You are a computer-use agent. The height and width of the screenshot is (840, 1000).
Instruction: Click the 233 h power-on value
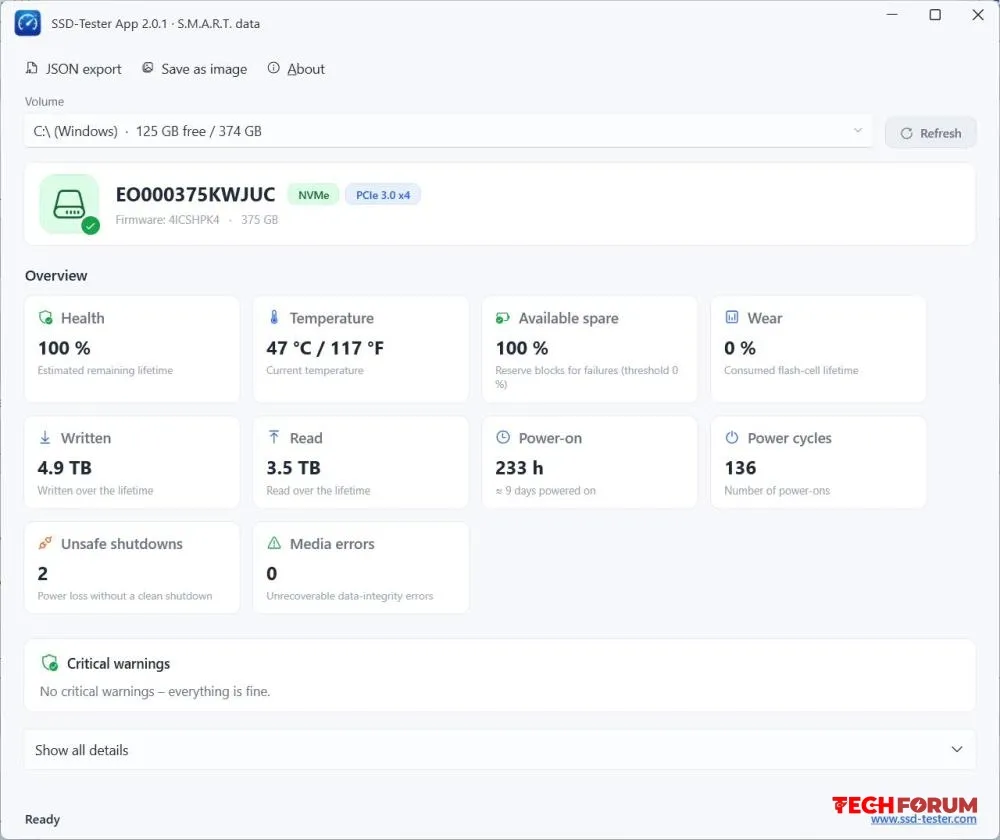(x=519, y=468)
